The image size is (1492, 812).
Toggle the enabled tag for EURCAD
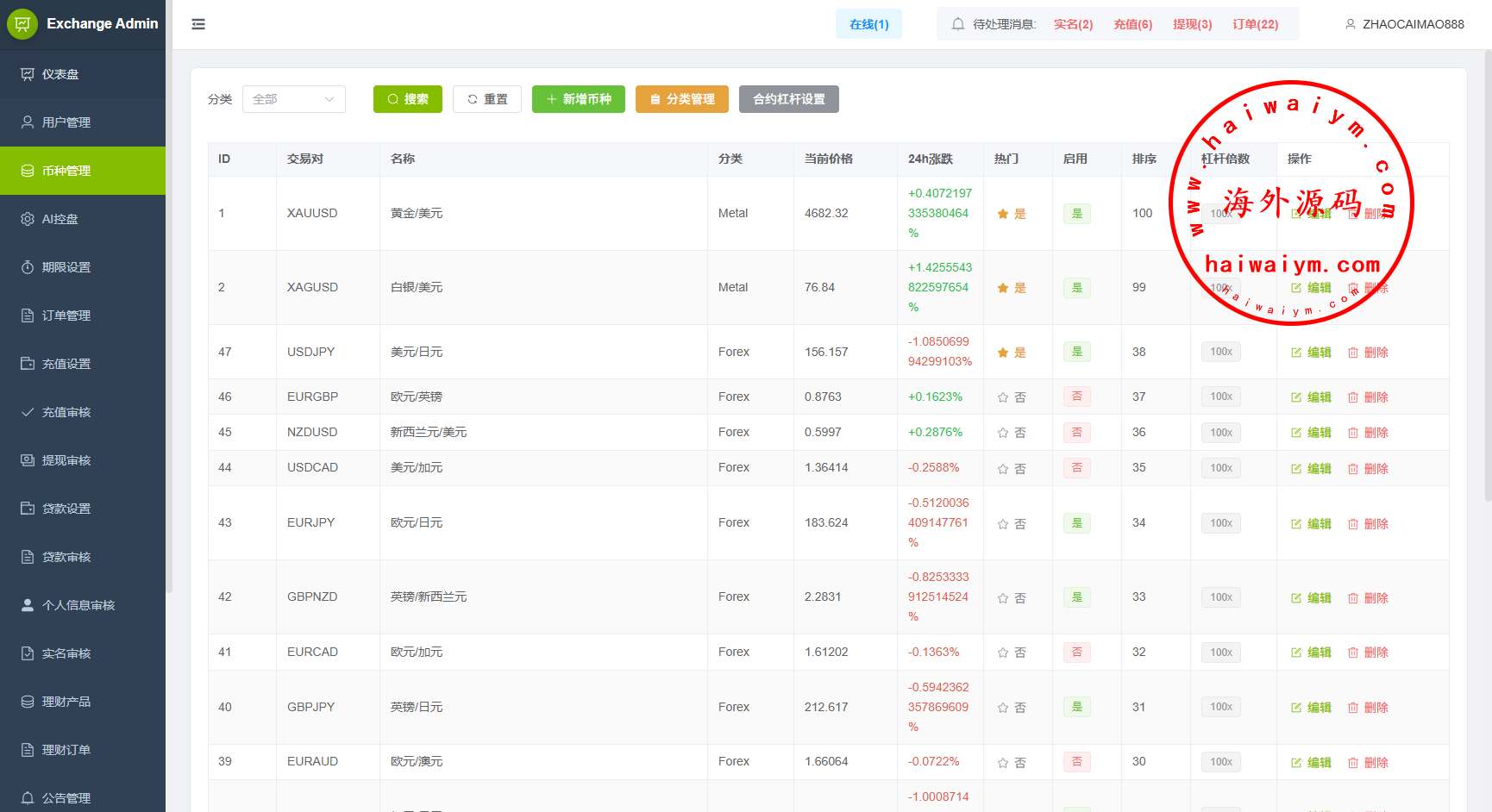point(1077,653)
